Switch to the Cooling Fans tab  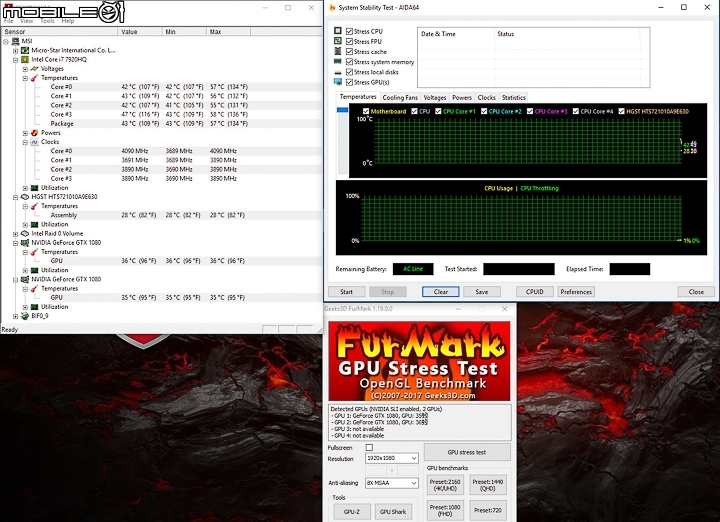point(400,97)
